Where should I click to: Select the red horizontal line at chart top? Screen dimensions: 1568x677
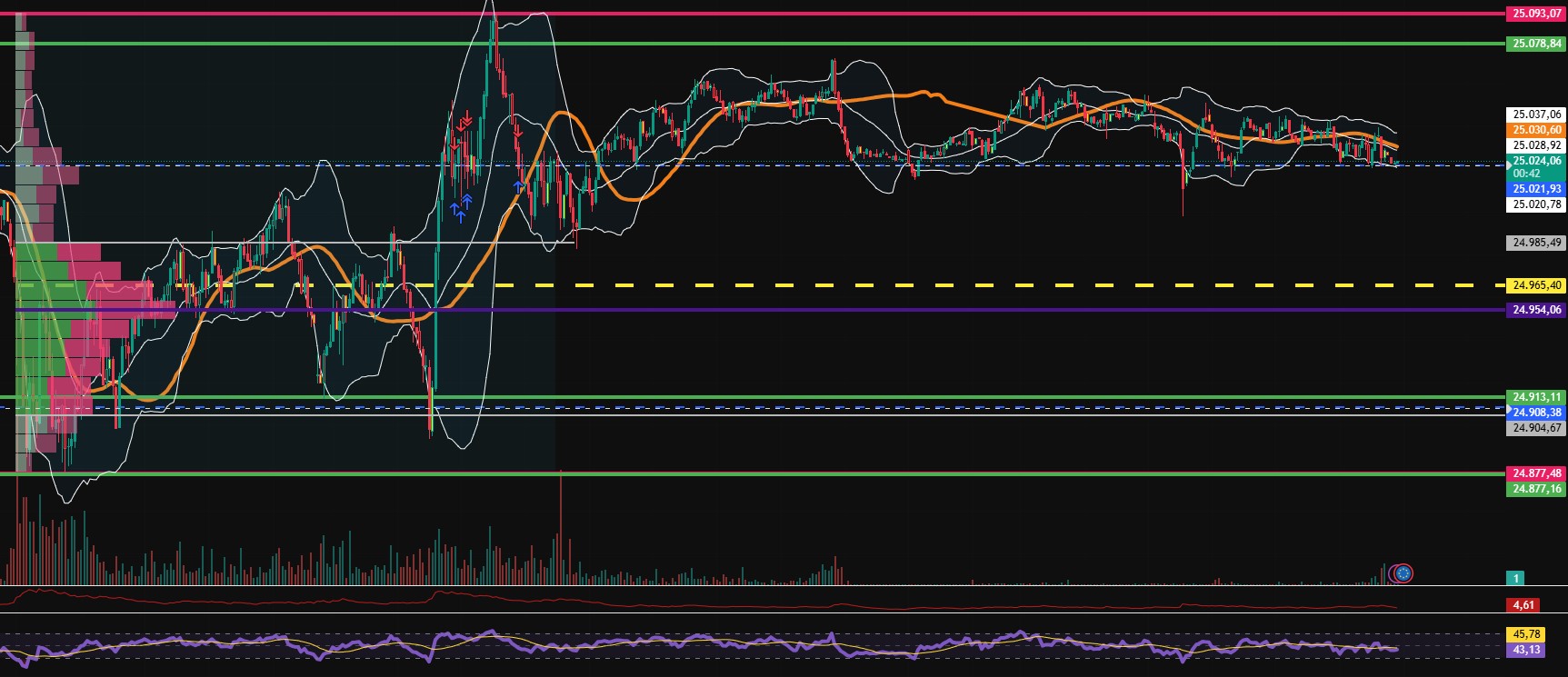(753, 14)
